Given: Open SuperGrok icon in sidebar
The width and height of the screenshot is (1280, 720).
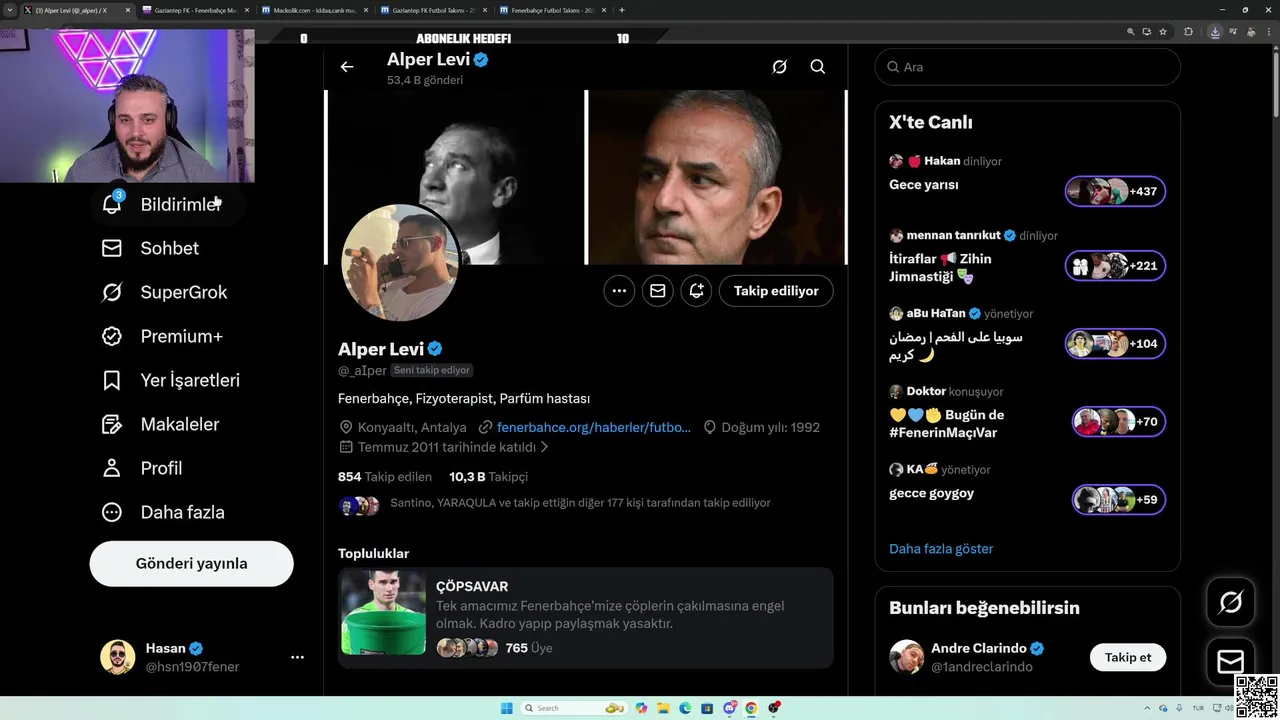Looking at the screenshot, I should pos(112,292).
